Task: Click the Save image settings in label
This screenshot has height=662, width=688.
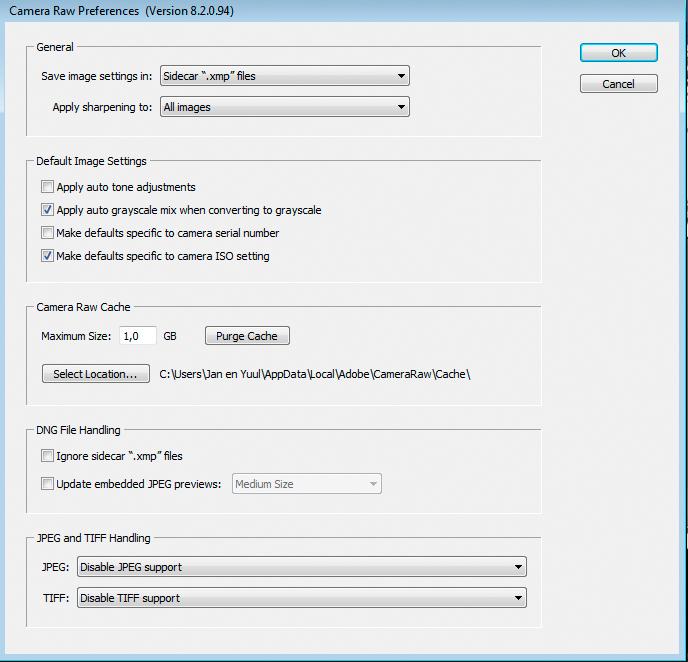Action: (x=97, y=76)
